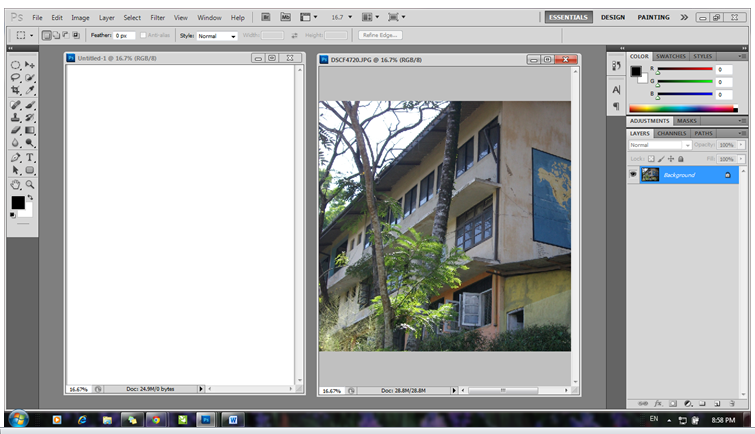
Task: Choose New selection mode in options bar
Action: (47, 35)
